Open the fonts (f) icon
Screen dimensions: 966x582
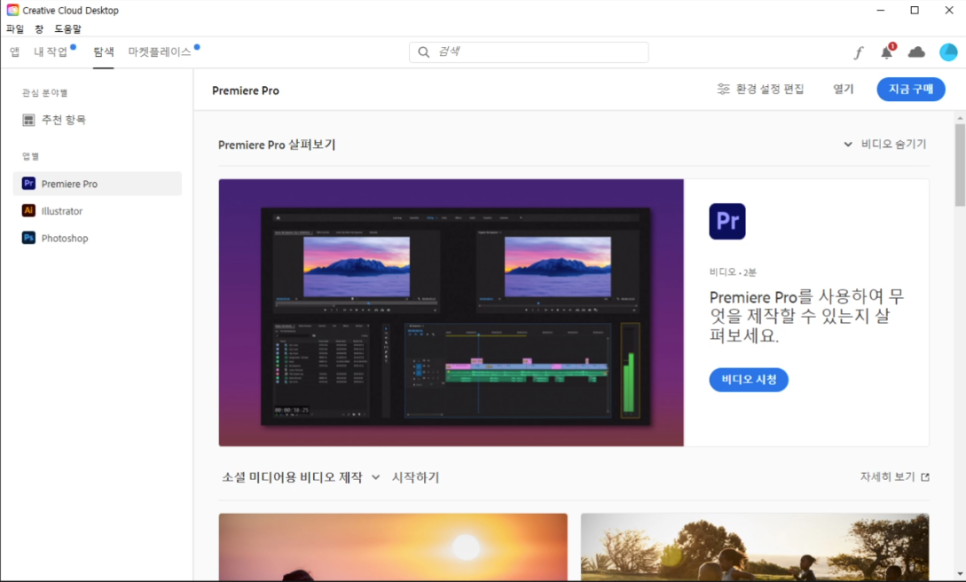[x=858, y=53]
